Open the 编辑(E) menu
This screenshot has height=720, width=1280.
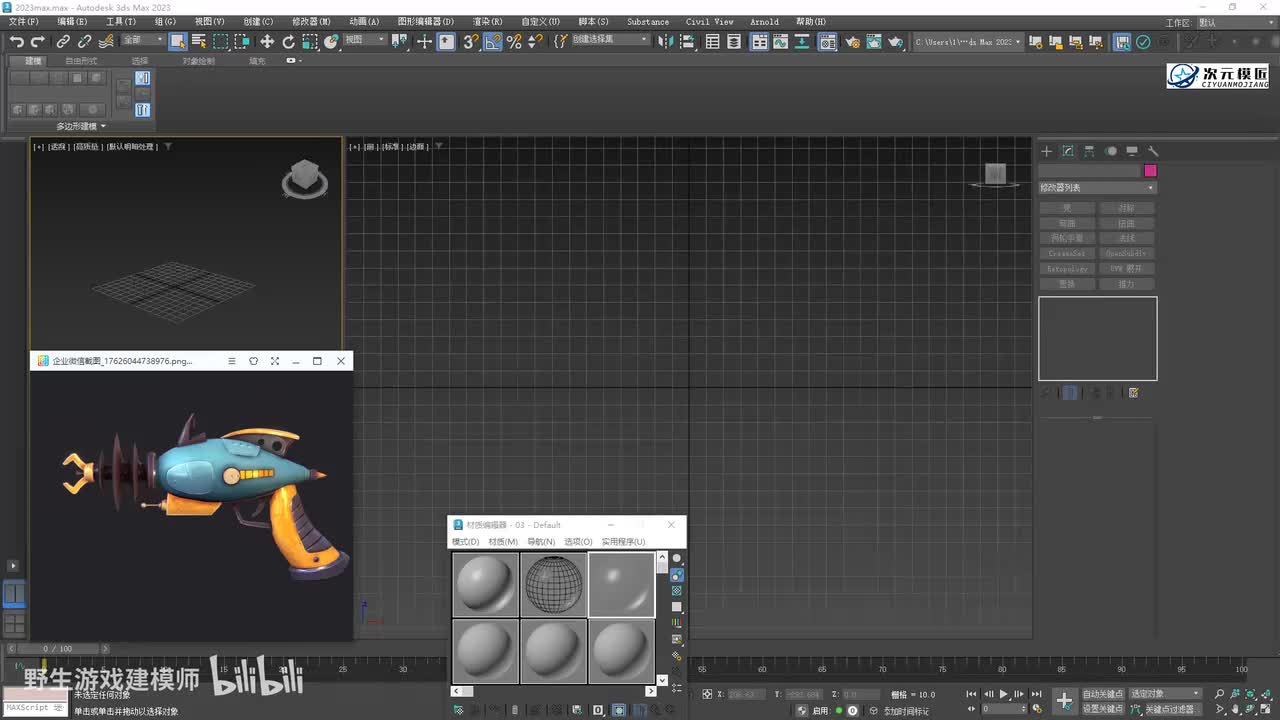pos(72,21)
